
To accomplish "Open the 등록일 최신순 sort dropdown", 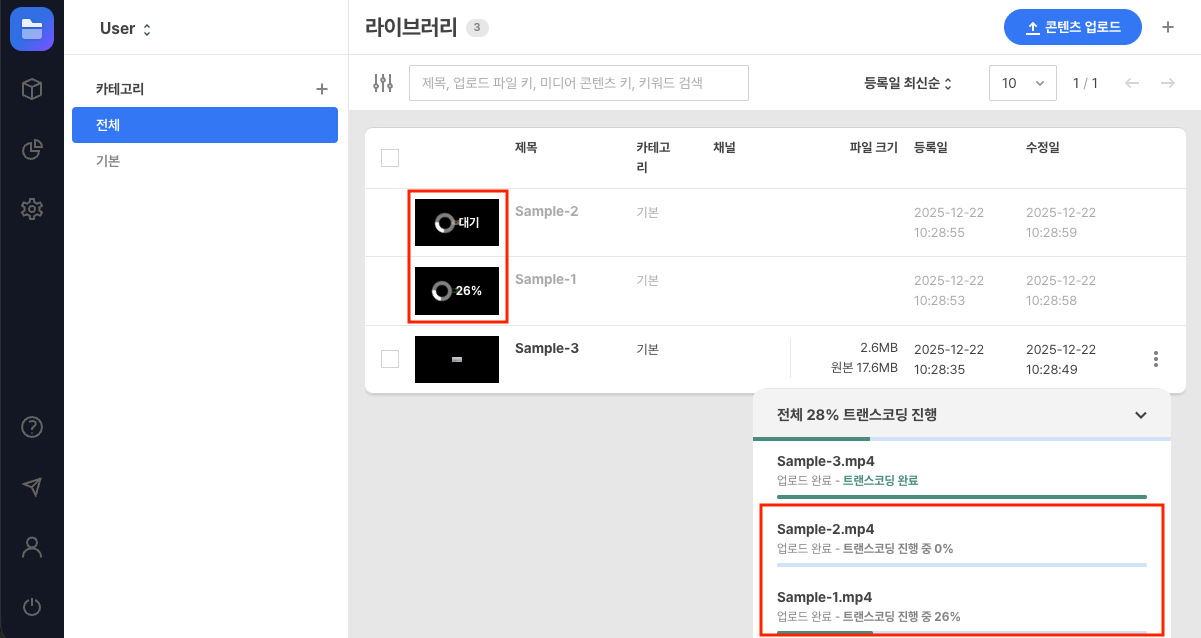I will click(907, 83).
